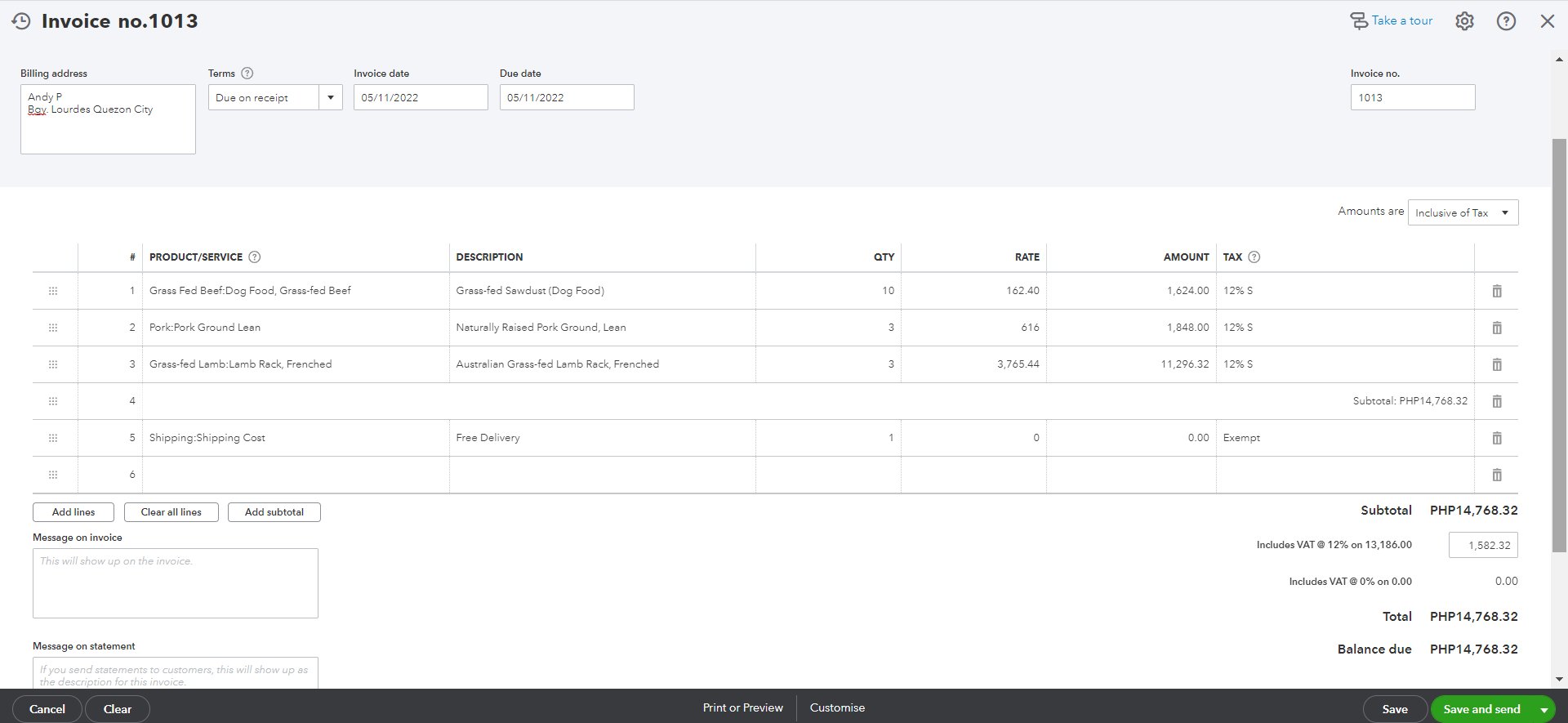
Task: Select Pork:Pork Ground Lean product cell
Action: [296, 328]
